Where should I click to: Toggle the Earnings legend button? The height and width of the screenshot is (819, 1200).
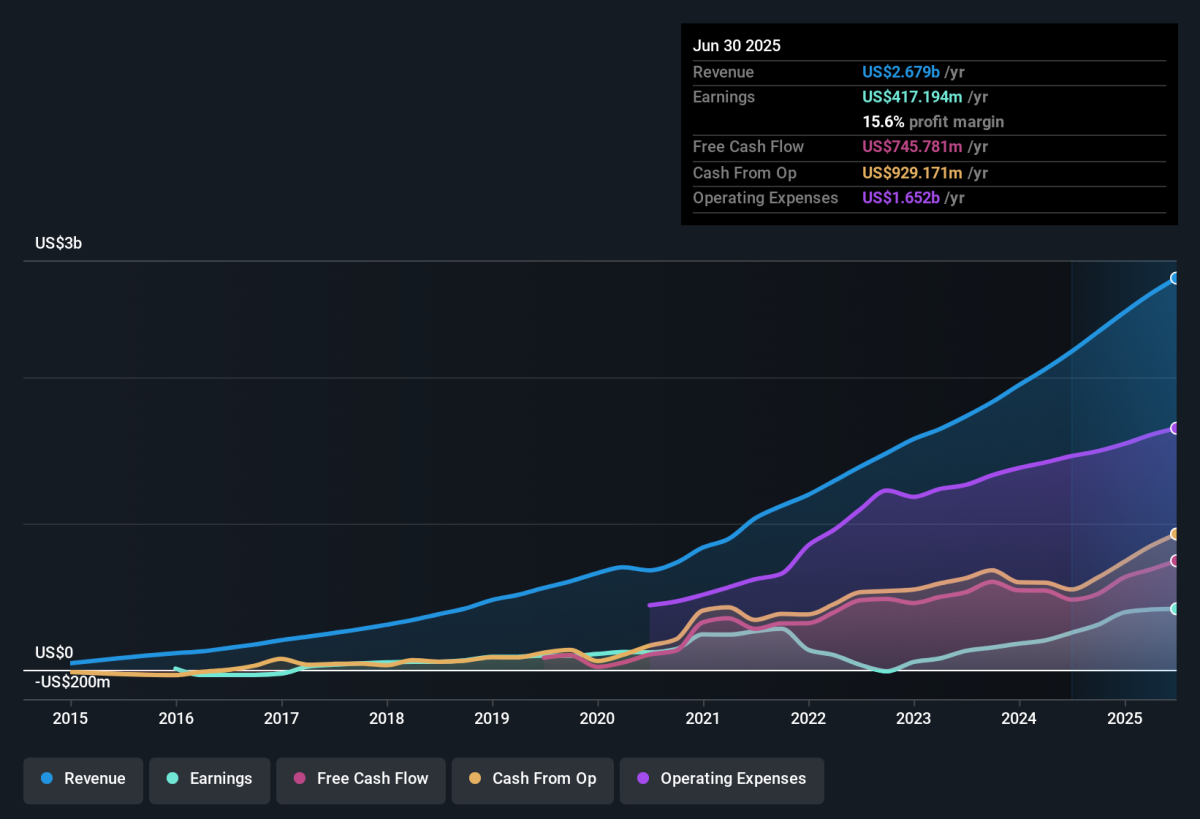(x=210, y=780)
